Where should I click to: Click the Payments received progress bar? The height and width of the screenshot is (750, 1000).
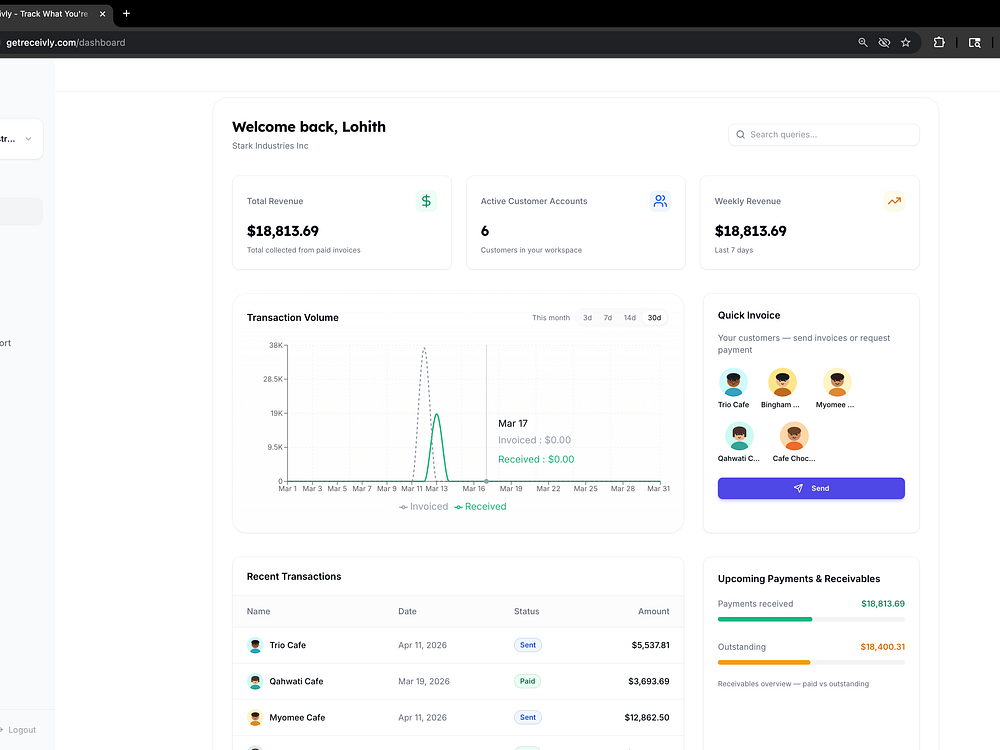[811, 619]
